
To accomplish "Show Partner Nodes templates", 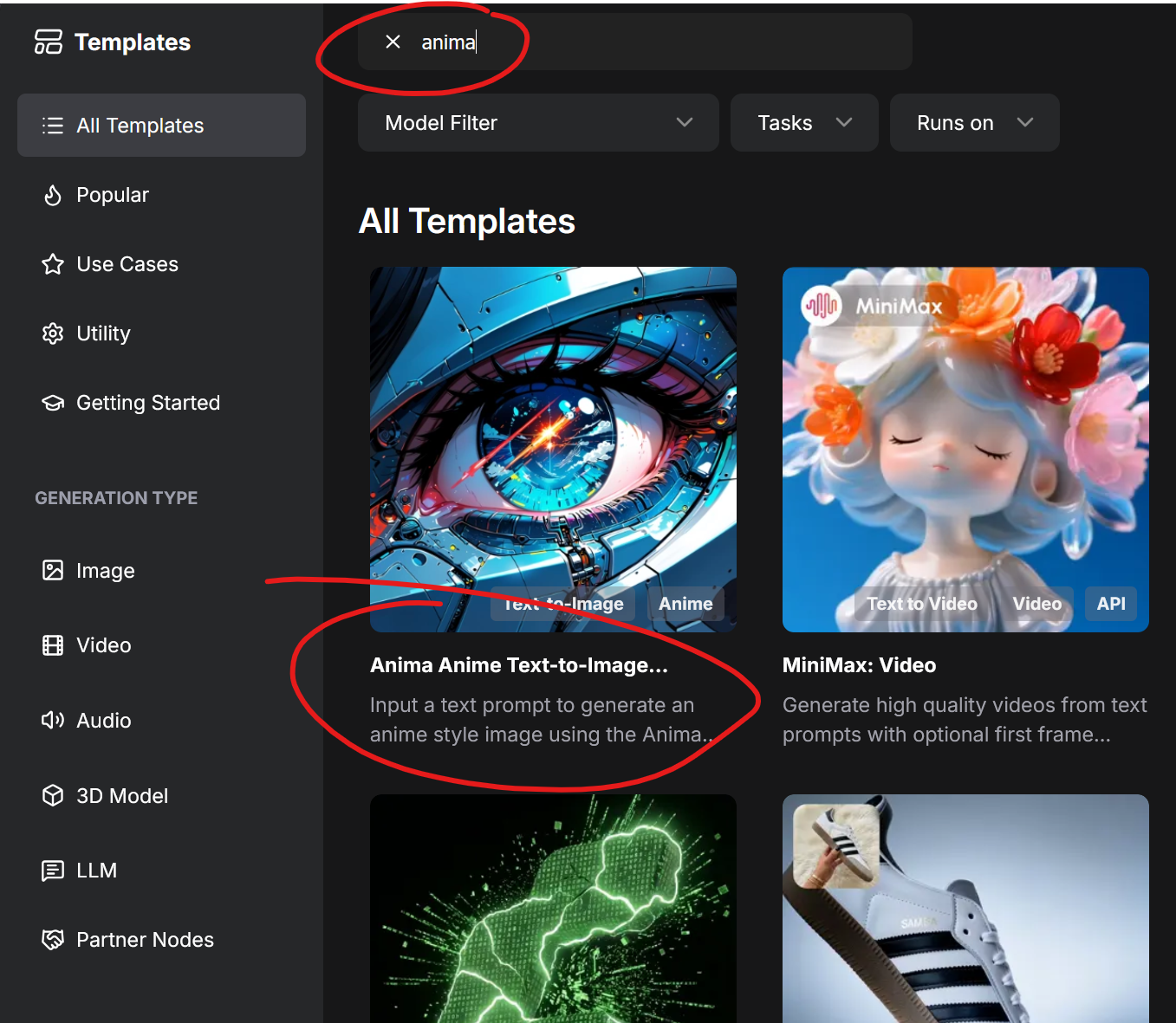I will click(161, 940).
